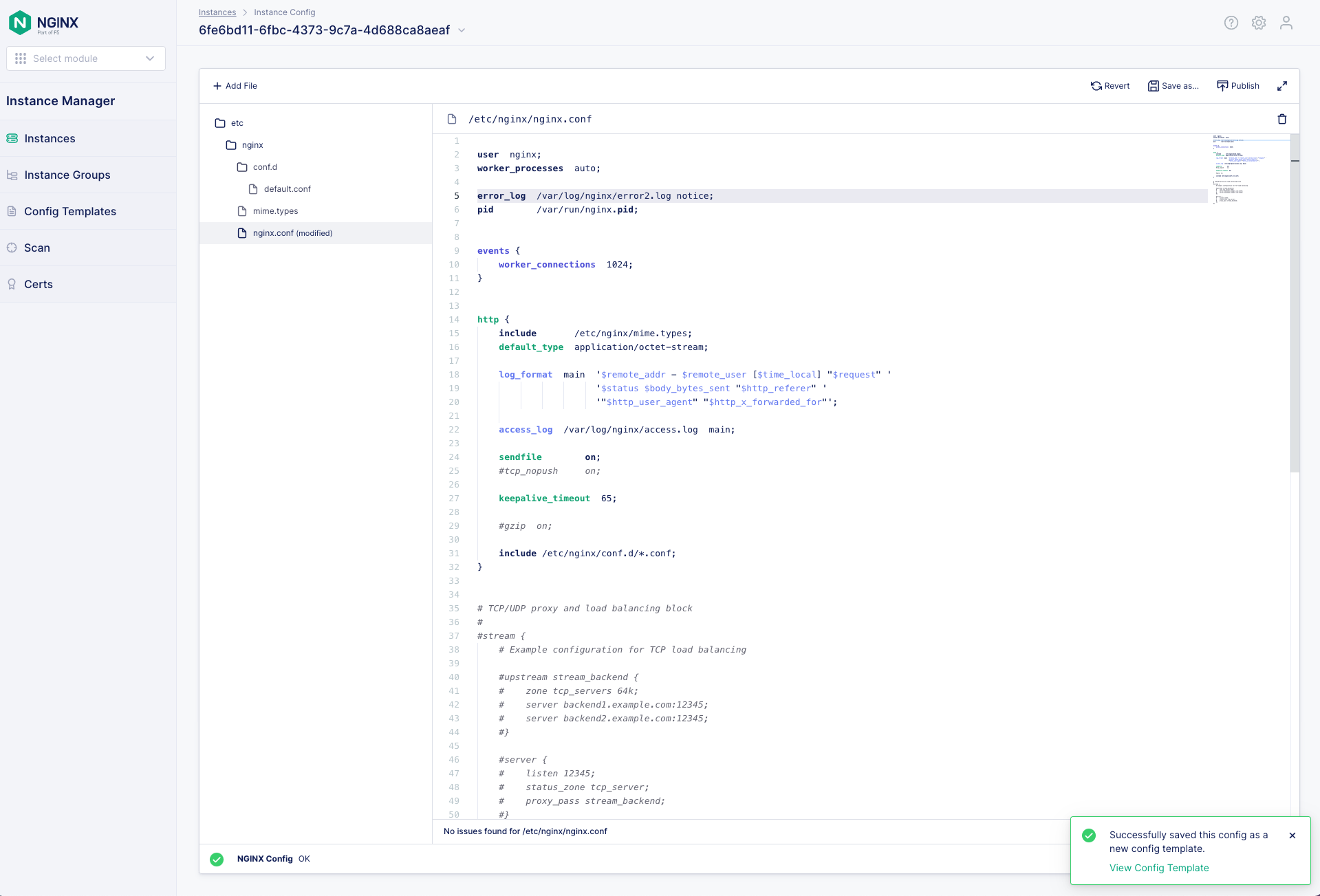Click the worker_processes auto line

pos(539,168)
